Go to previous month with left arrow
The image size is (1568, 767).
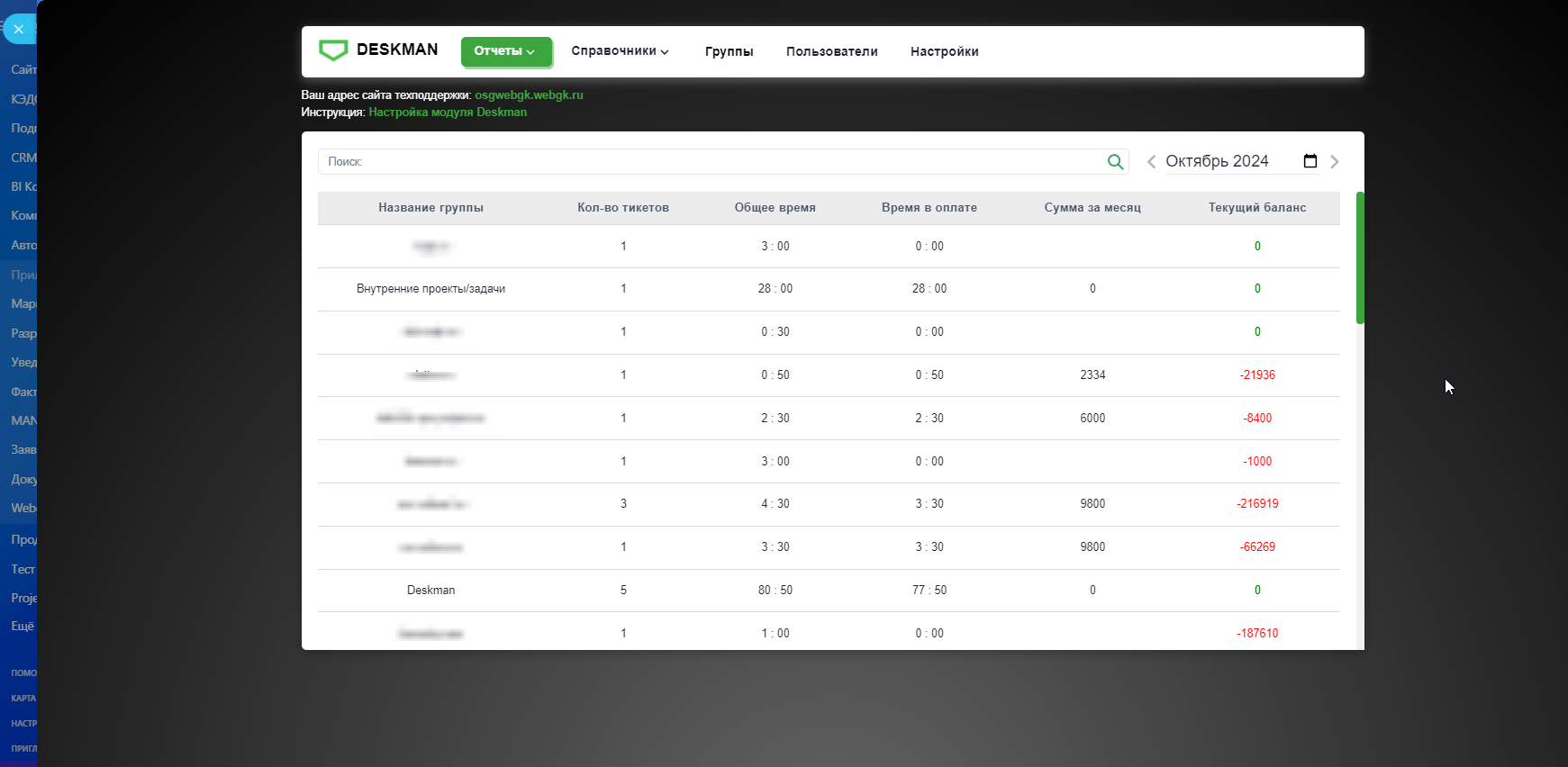pos(1151,162)
